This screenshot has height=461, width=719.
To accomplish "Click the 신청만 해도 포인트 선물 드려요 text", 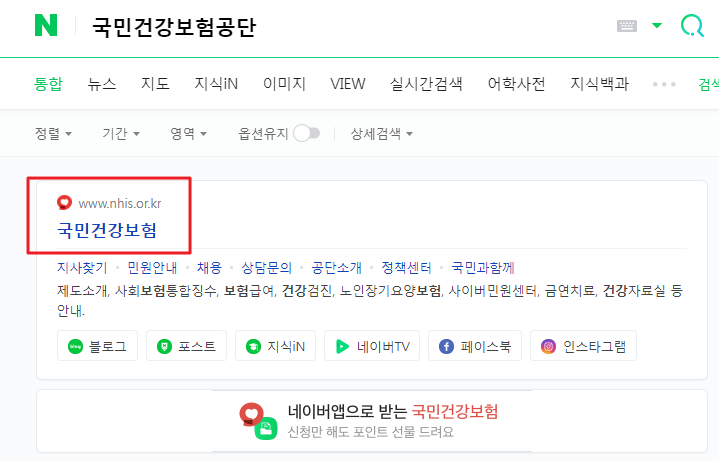I will point(371,432).
